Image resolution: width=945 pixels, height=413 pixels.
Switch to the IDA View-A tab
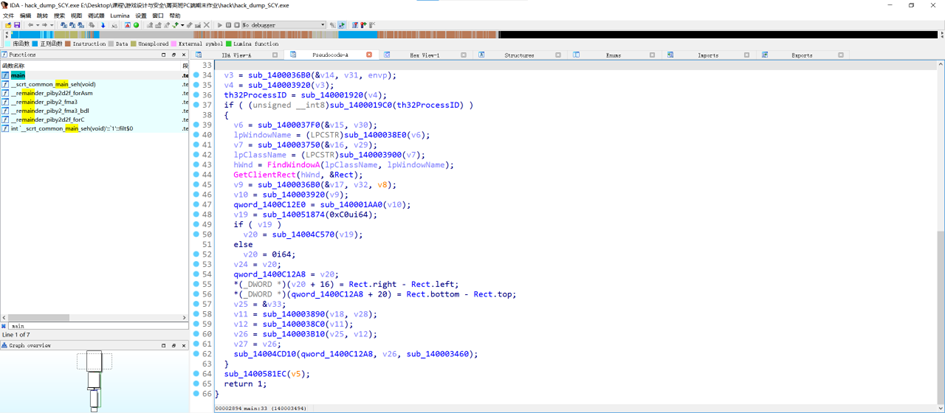click(236, 55)
